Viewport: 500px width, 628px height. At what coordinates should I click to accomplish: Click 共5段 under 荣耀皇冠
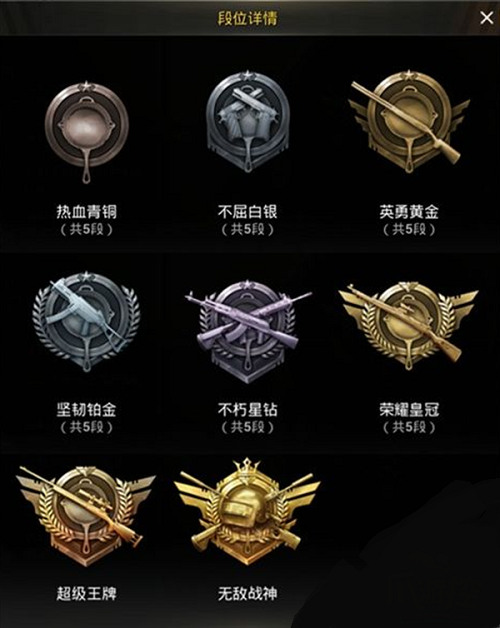tap(409, 428)
